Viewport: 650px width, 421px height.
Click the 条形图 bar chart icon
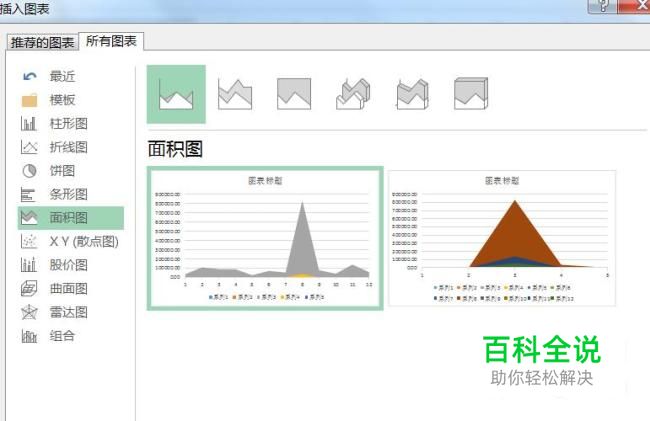tap(28, 194)
